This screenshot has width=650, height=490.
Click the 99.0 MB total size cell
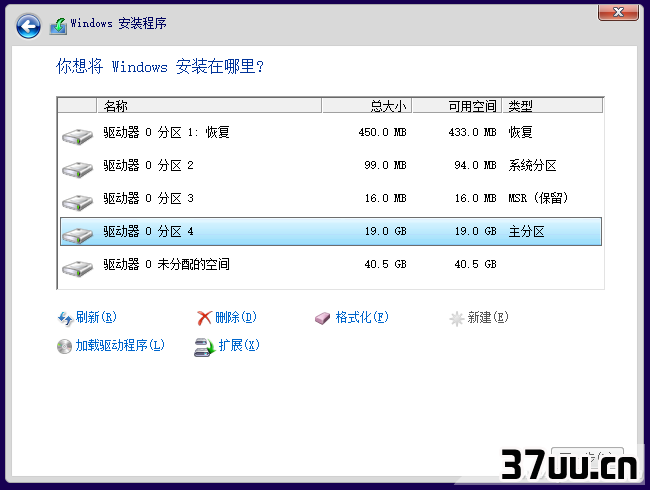tap(385, 165)
